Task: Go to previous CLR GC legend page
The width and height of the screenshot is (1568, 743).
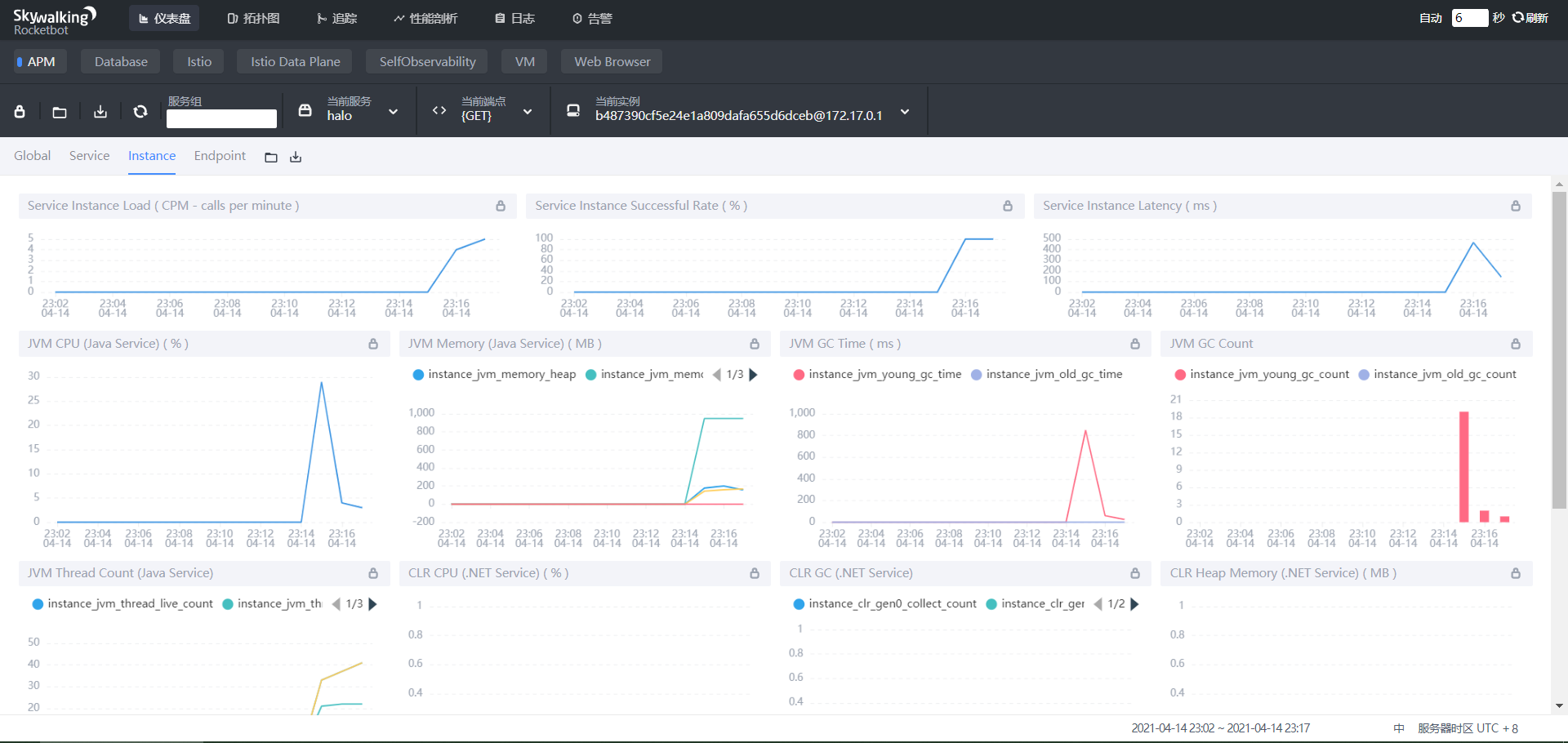Action: (x=1098, y=604)
